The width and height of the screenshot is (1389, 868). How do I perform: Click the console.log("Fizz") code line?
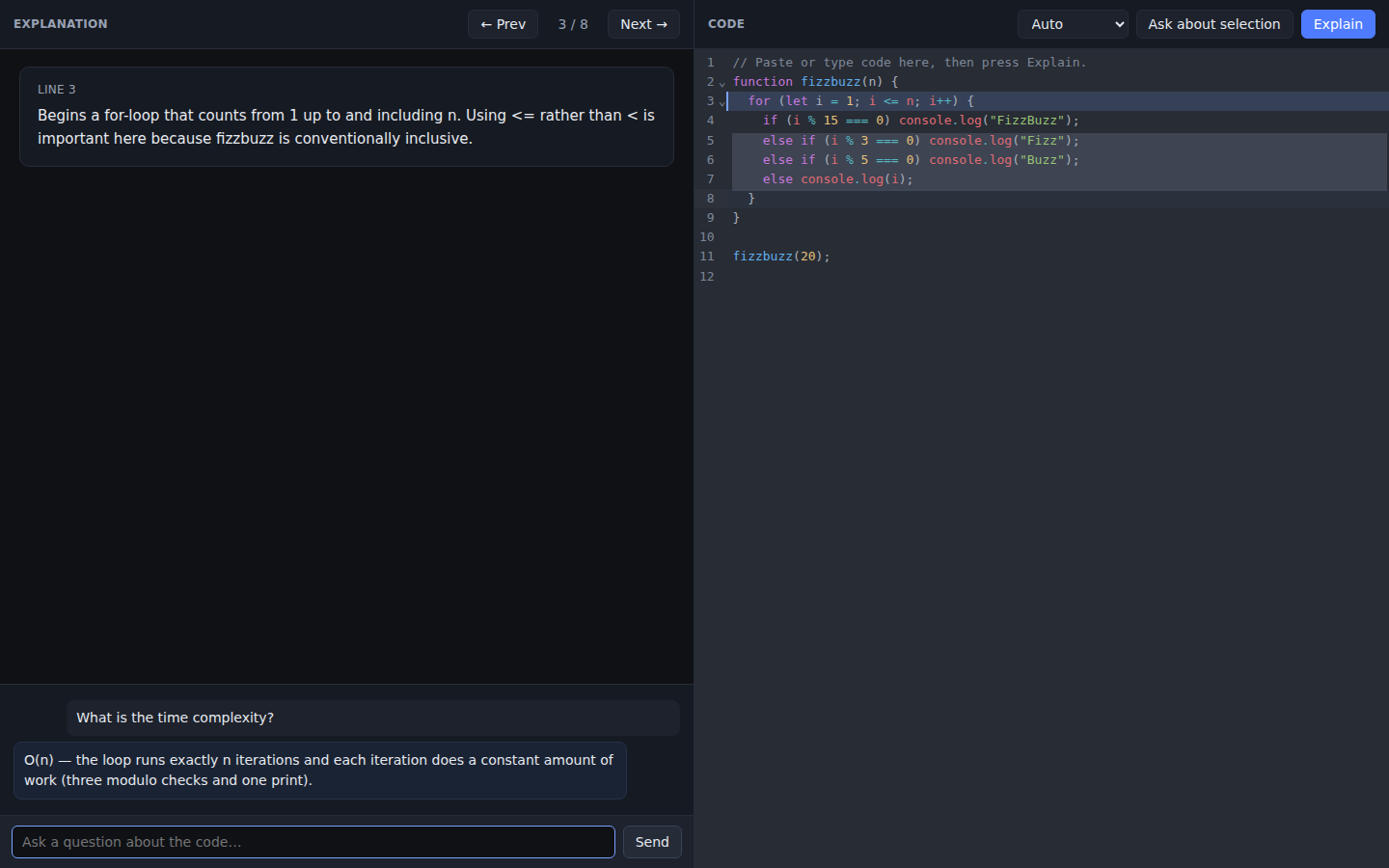pyautogui.click(x=921, y=141)
